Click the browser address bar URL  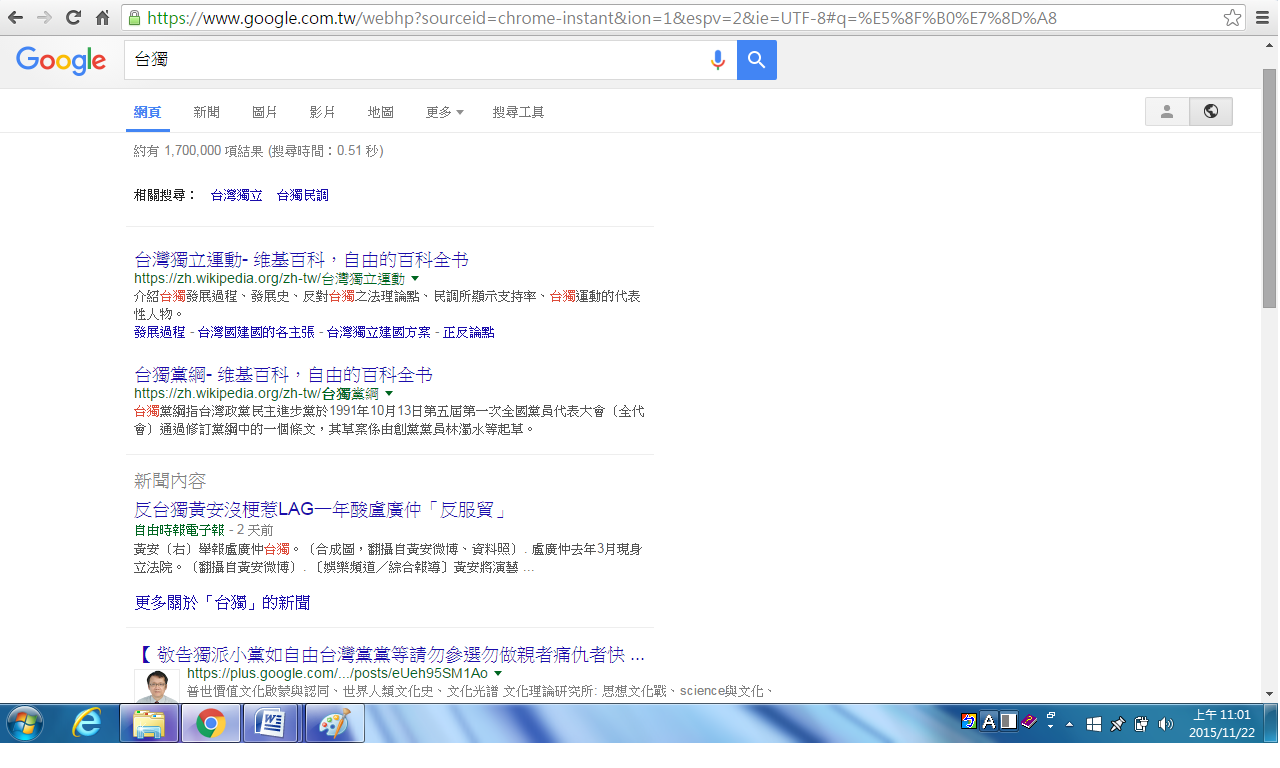602,18
